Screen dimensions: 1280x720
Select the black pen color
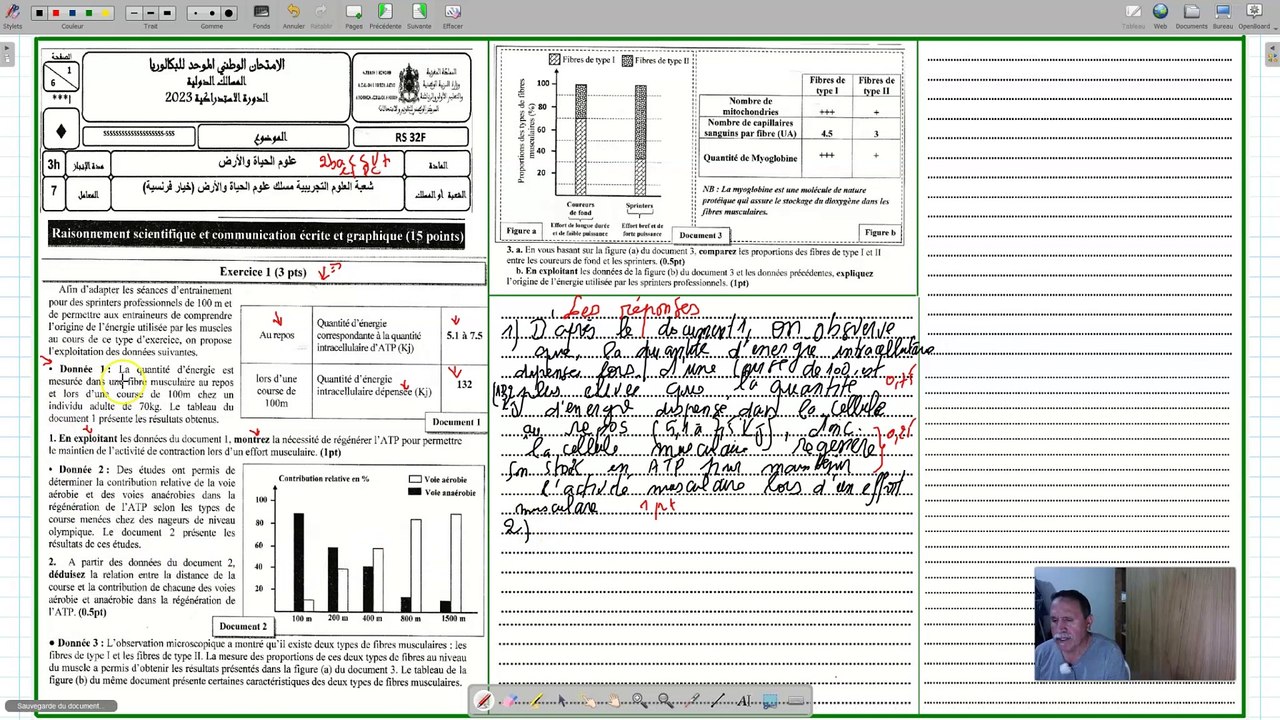click(40, 13)
